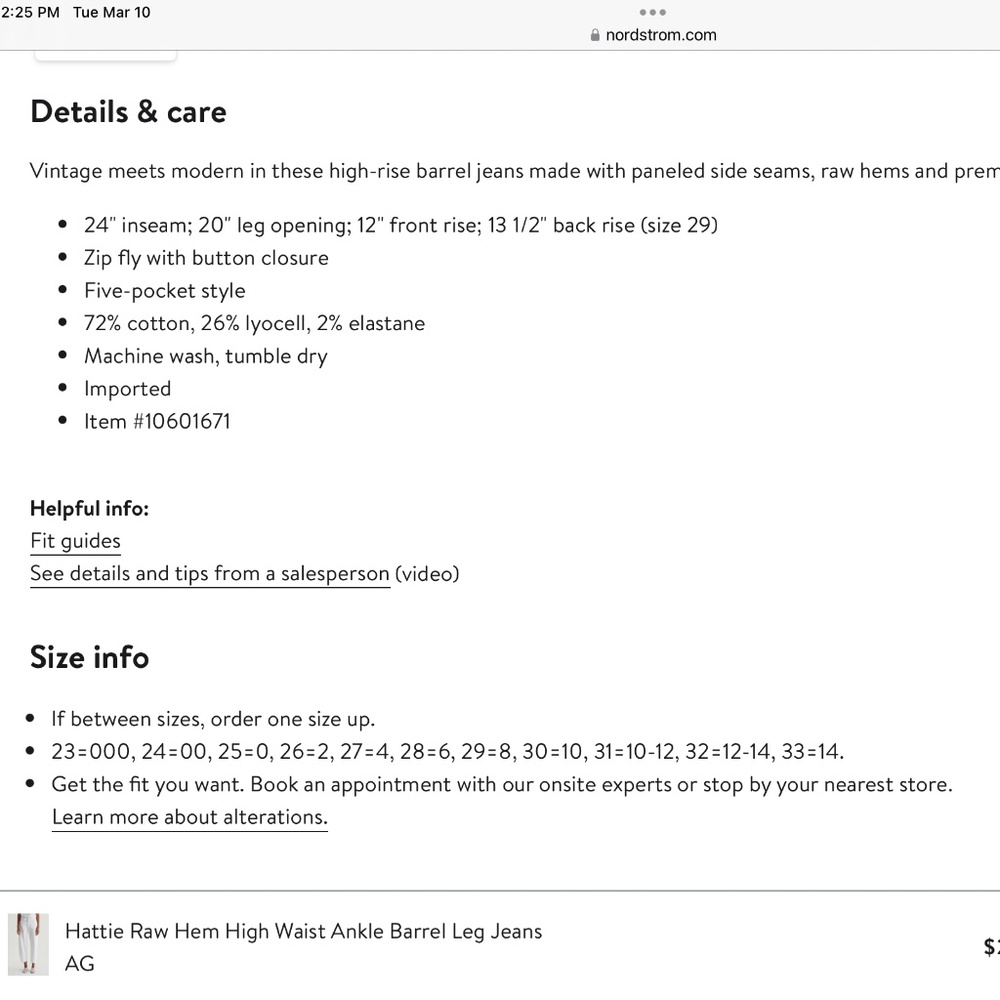
Task: Click the size conversion chart line
Action: 448,752
